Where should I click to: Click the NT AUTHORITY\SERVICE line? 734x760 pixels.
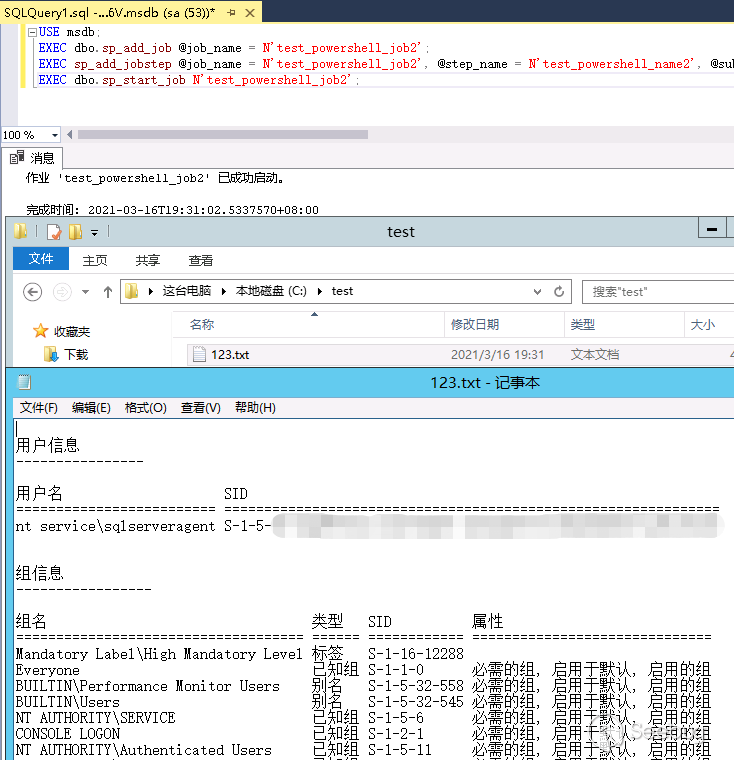[x=95, y=718]
